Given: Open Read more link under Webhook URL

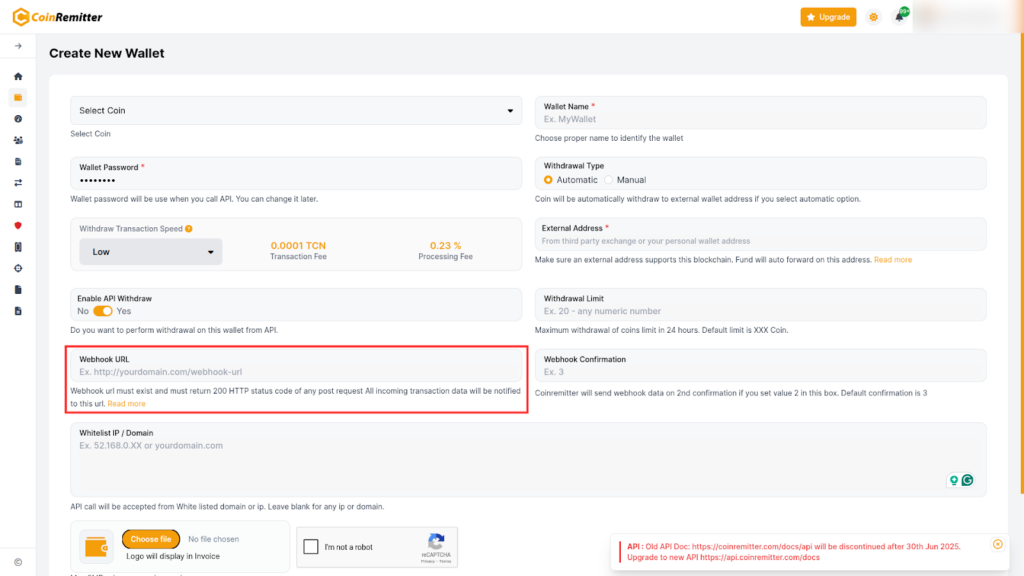Looking at the screenshot, I should point(127,404).
